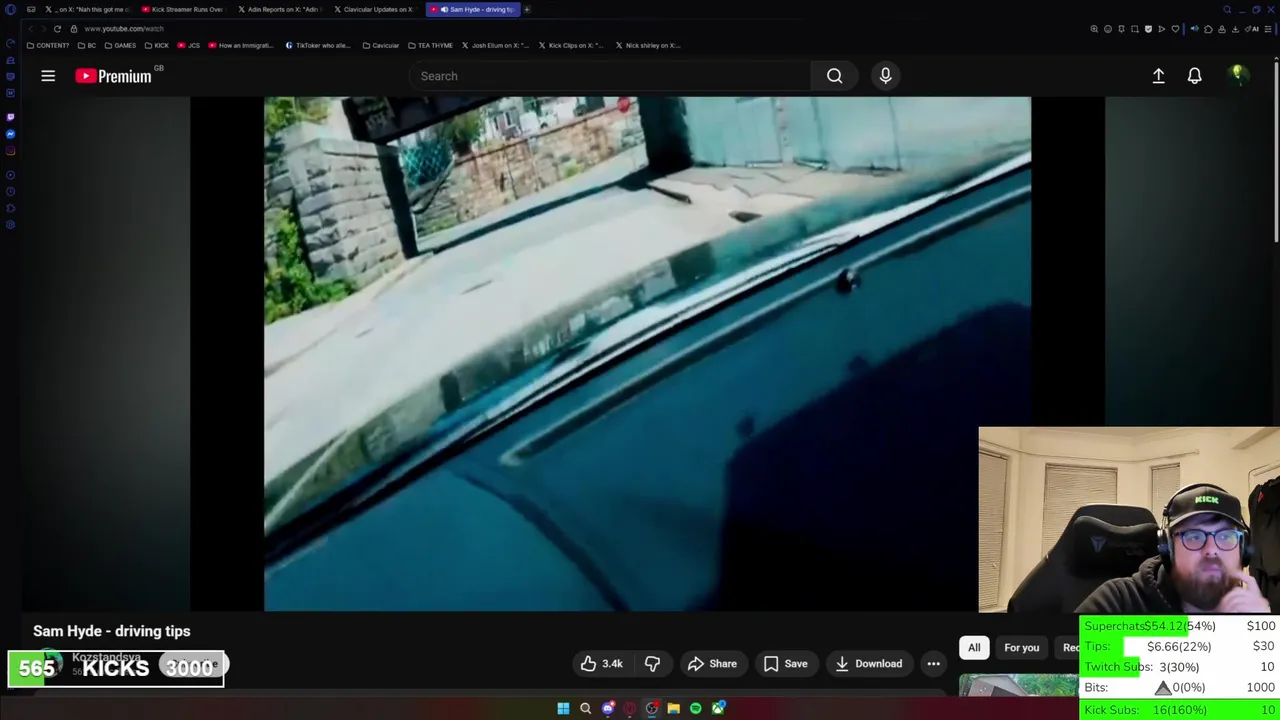Switch to the Clavicular Updates on X tab
Viewport: 1280px width, 720px height.
374,9
